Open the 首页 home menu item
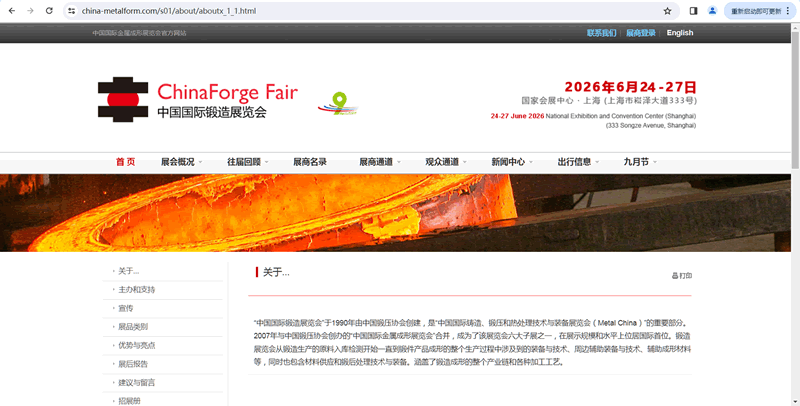 125,162
